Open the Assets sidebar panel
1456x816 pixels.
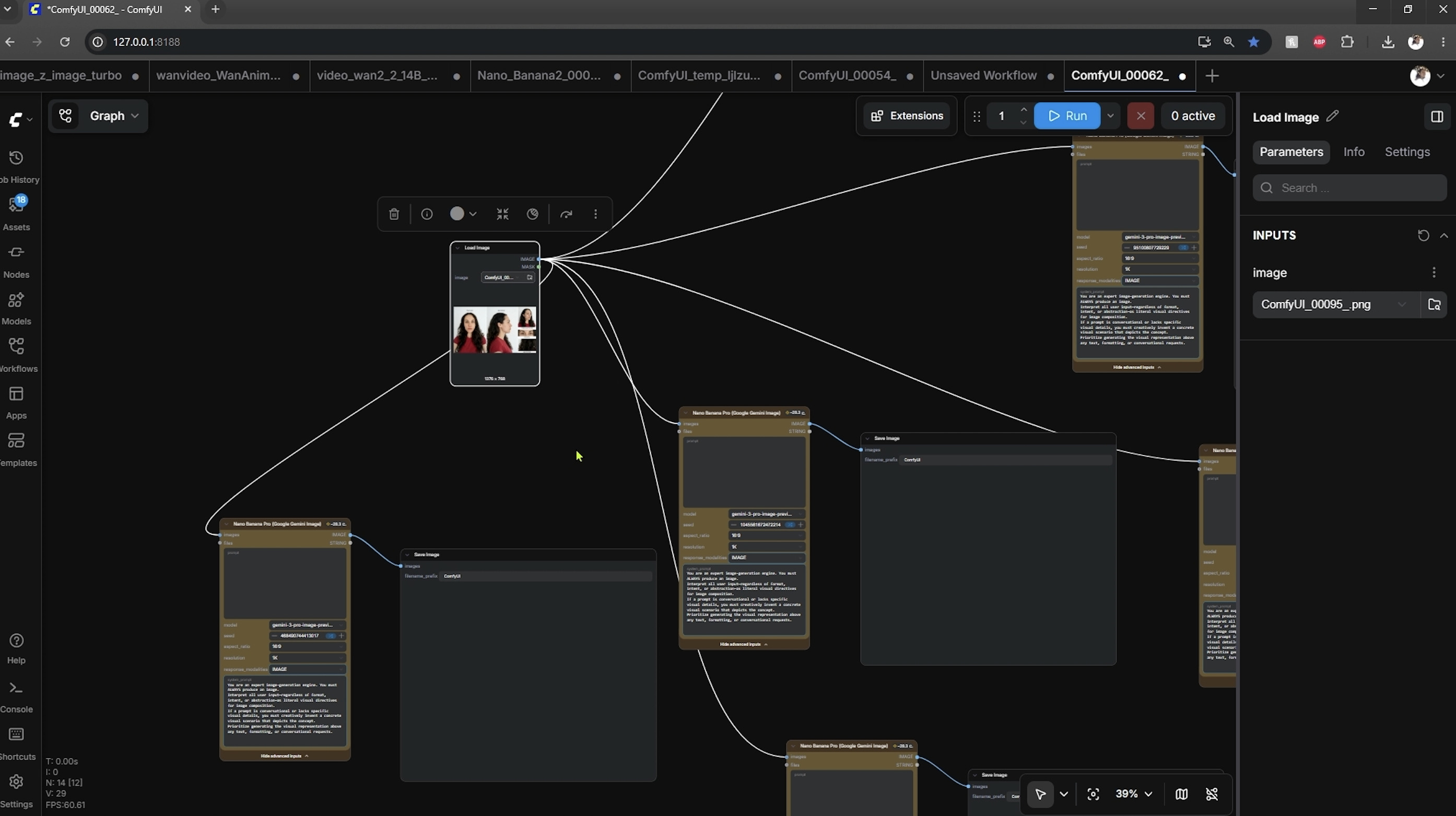pos(16,213)
